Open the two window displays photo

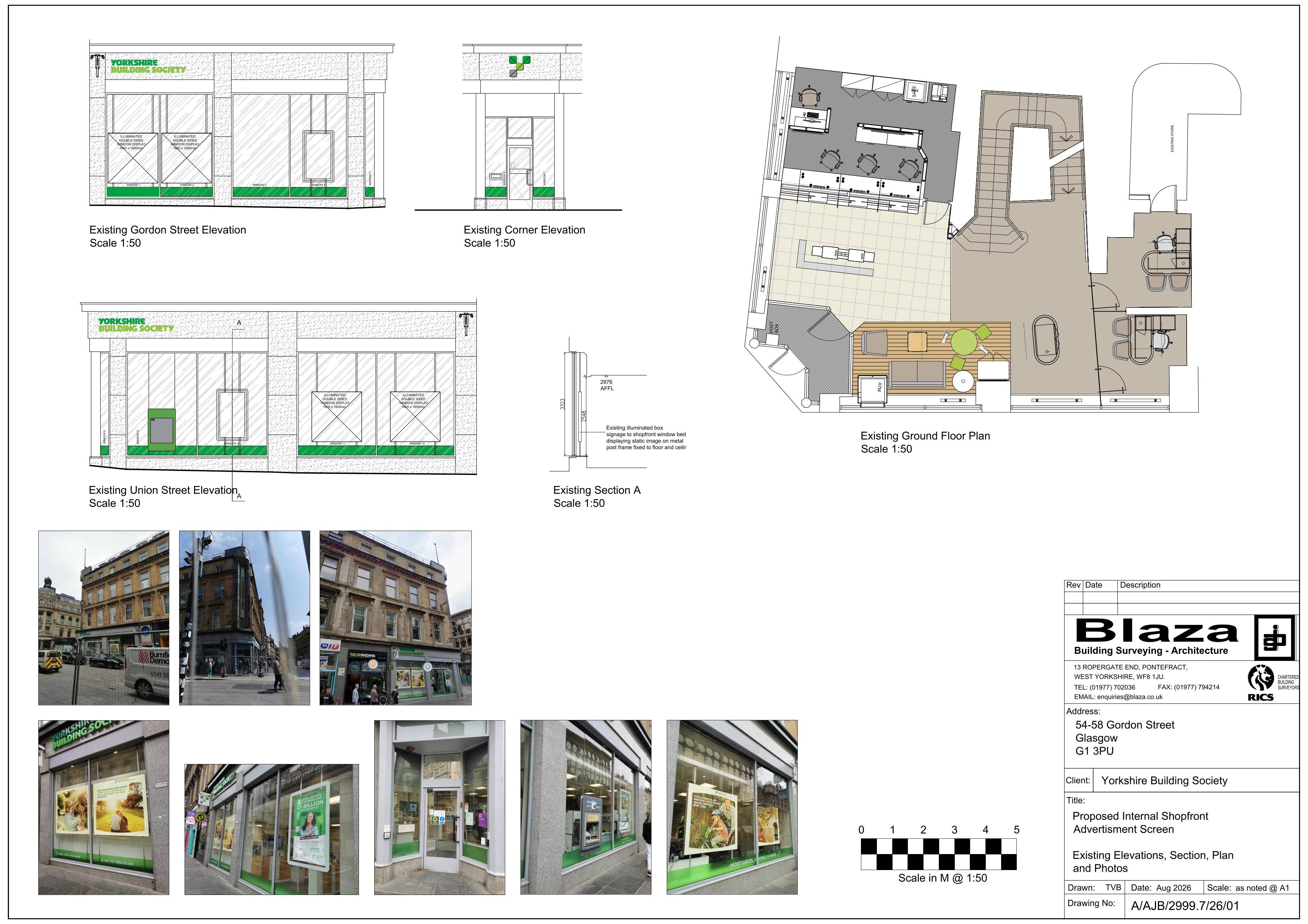point(104,807)
